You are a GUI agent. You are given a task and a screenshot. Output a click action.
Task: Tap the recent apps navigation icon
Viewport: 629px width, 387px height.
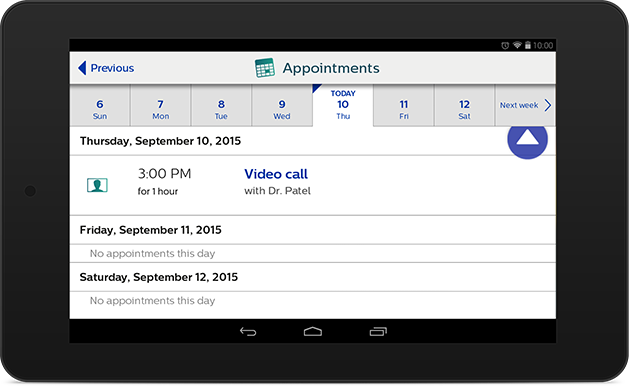pos(378,331)
